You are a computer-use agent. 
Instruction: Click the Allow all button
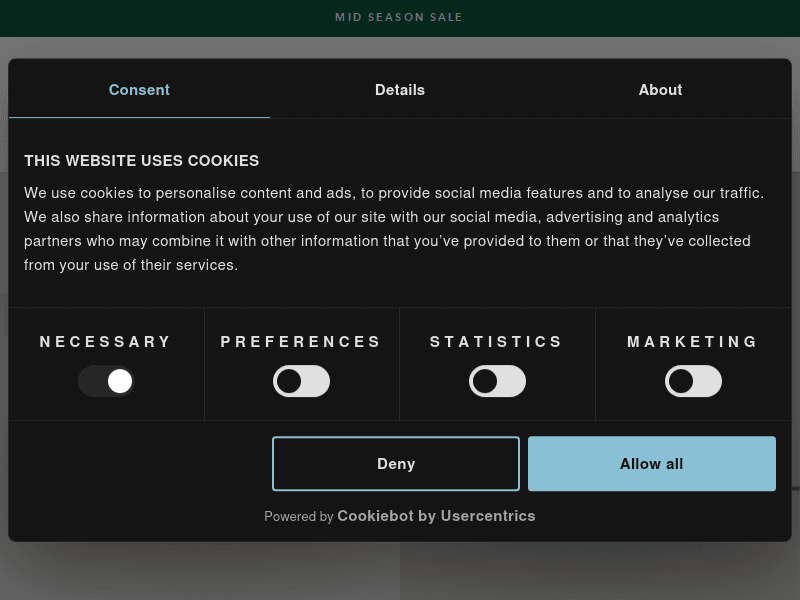(651, 464)
